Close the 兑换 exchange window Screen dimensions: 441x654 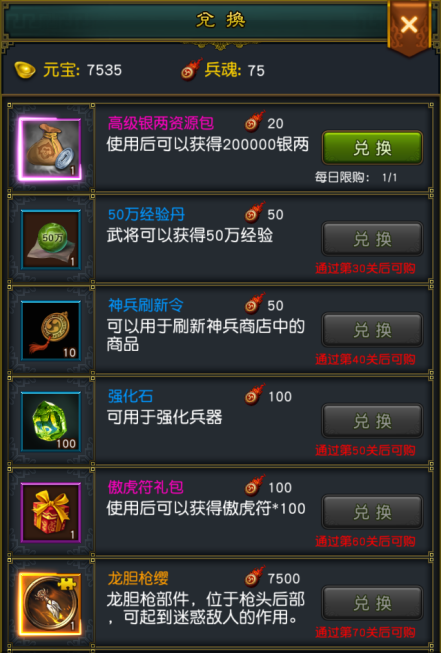pos(409,26)
